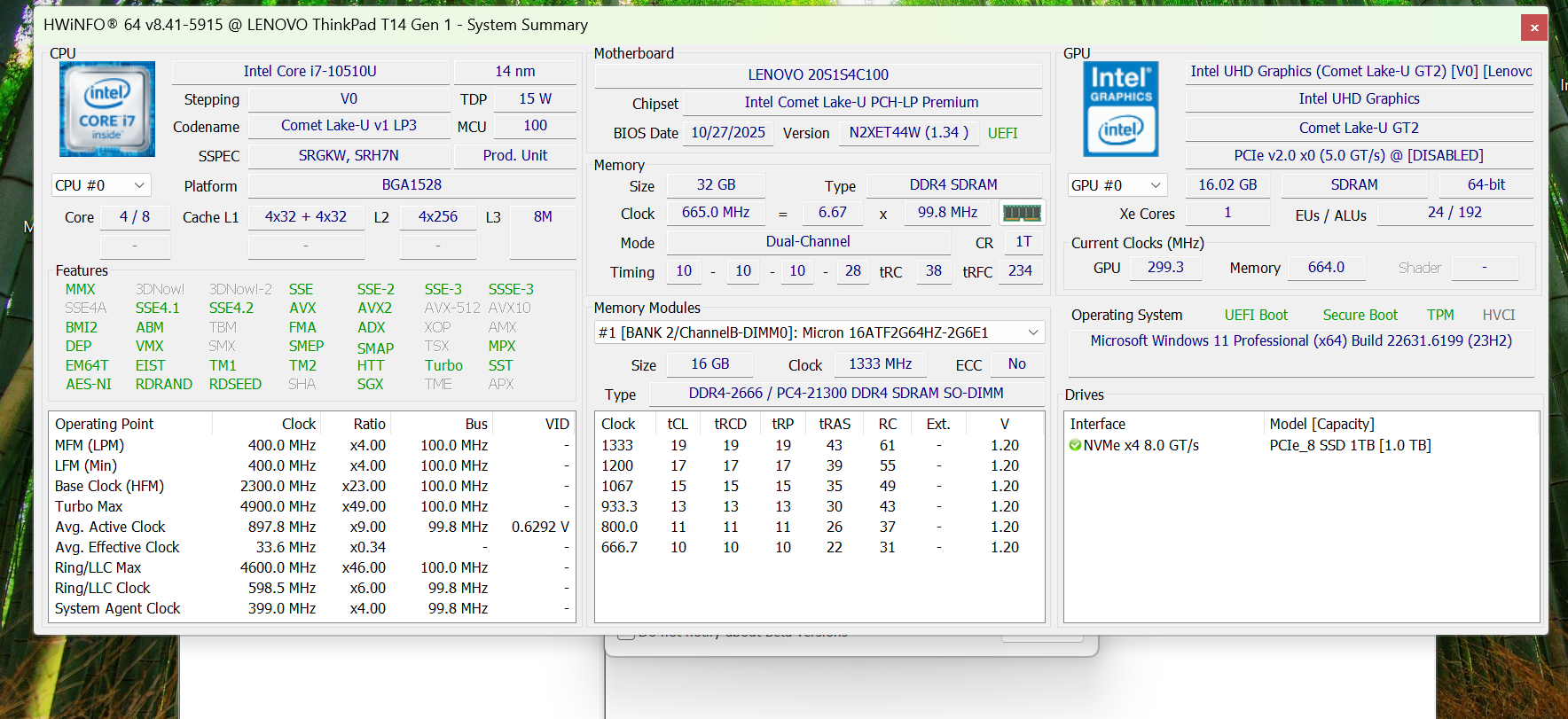The image size is (1568, 719).
Task: Click the UEFI label beside BIOS version
Action: click(1003, 133)
